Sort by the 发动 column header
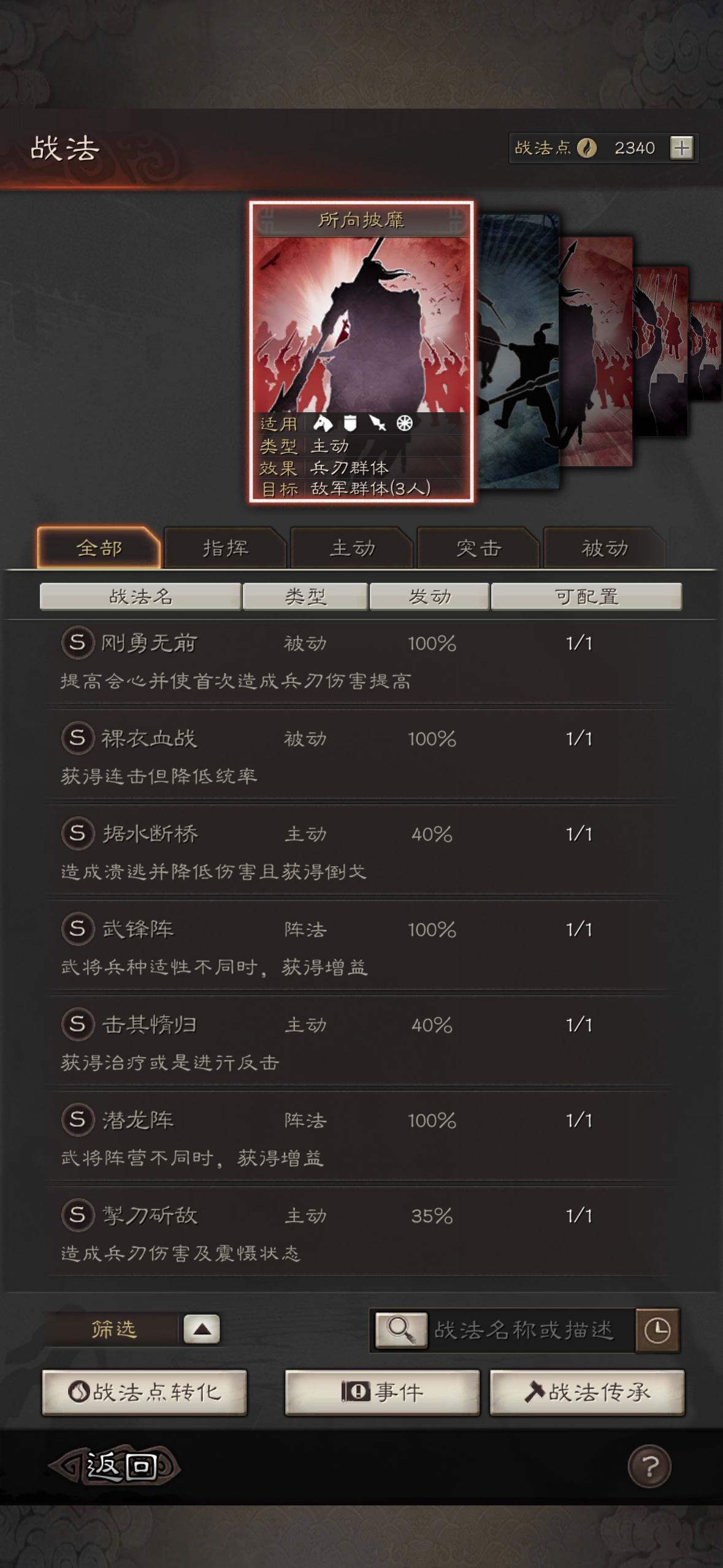Image resolution: width=723 pixels, height=1568 pixels. click(x=429, y=596)
